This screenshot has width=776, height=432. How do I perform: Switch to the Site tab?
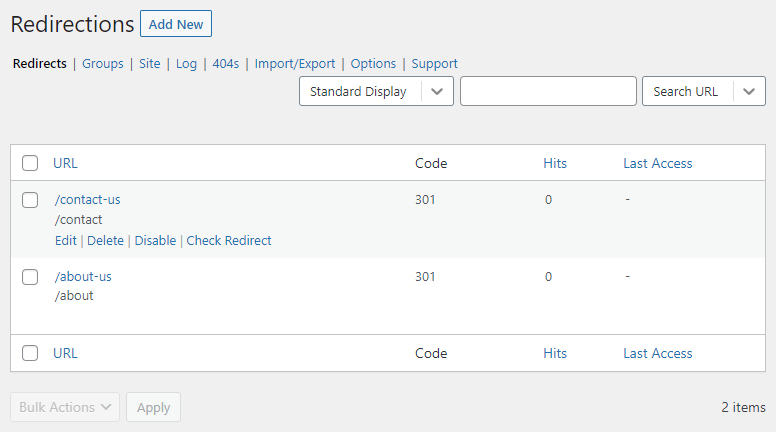(x=149, y=63)
